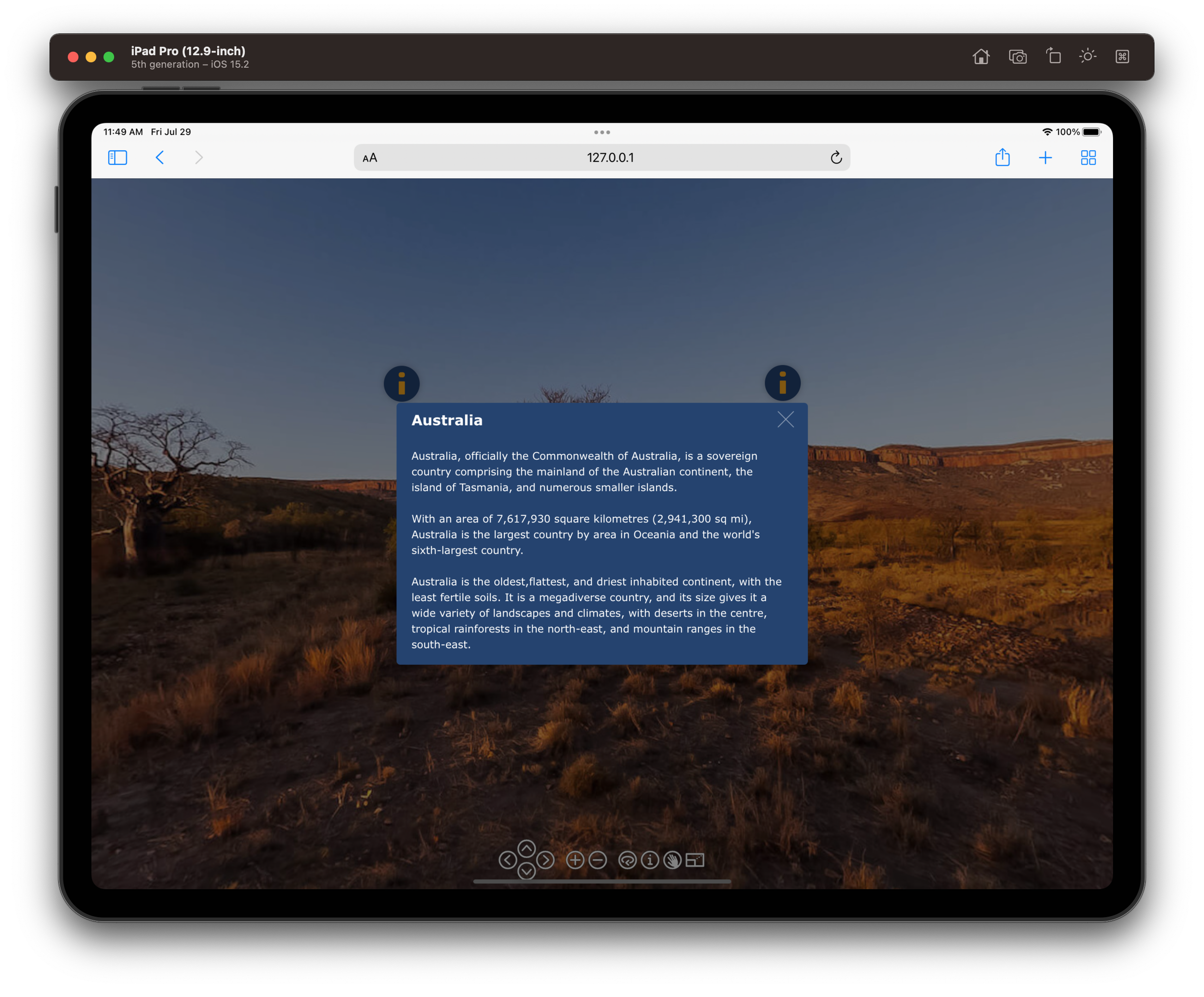Click the right info hotspot marker
The height and width of the screenshot is (997, 1204).
783,382
